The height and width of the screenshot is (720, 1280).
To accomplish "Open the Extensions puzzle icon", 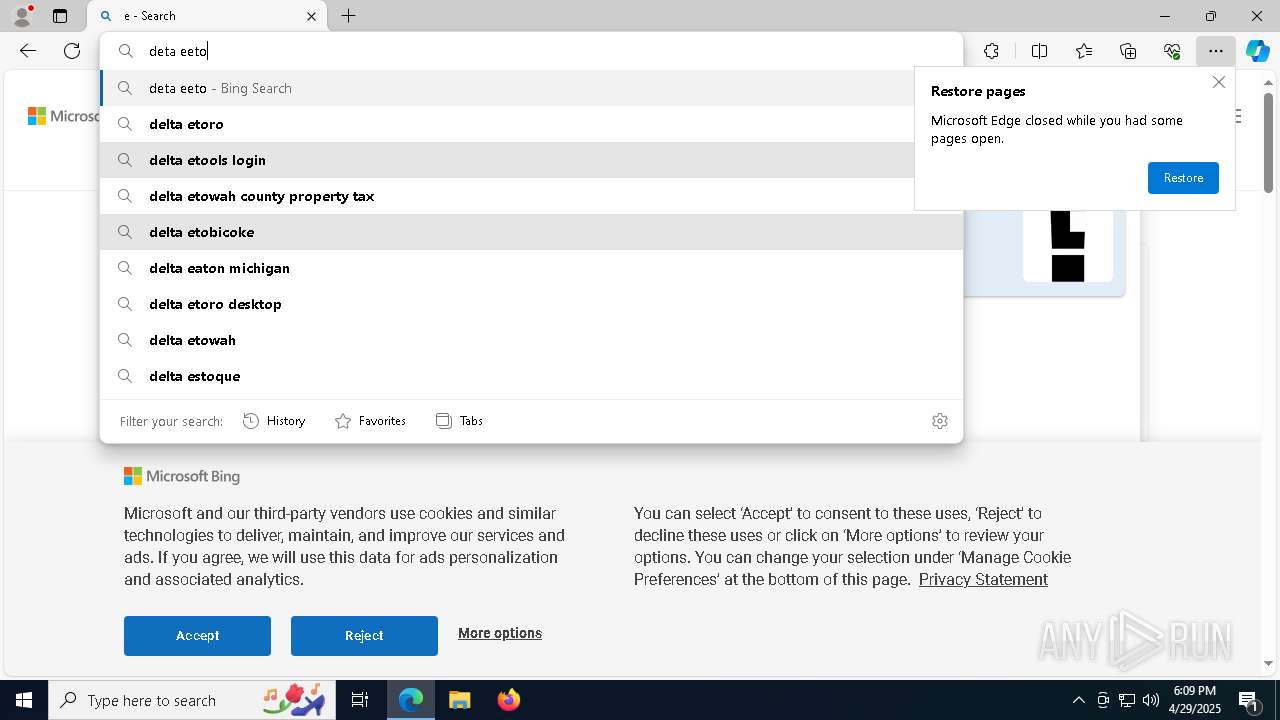I will click(x=991, y=51).
